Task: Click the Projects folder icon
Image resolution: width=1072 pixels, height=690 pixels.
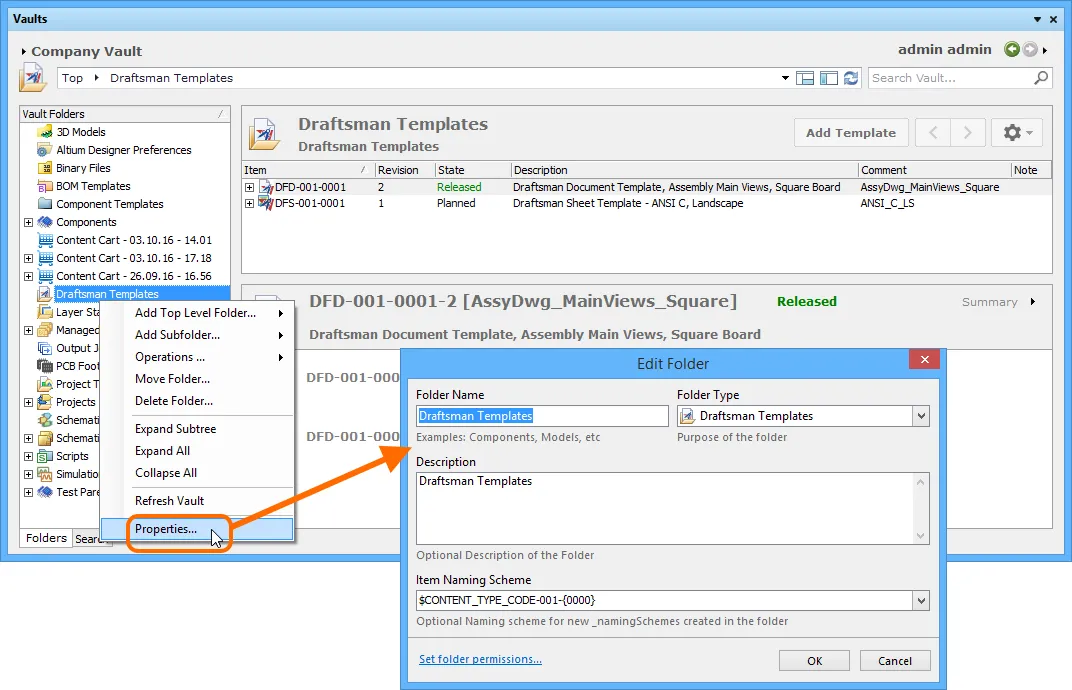Action: (x=45, y=401)
